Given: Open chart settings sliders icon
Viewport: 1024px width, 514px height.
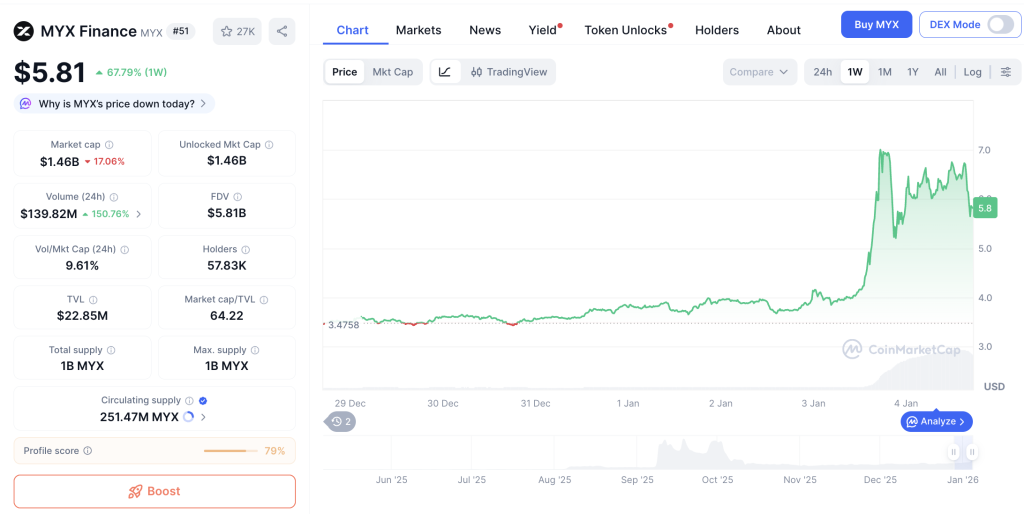Looking at the screenshot, I should (x=1006, y=72).
